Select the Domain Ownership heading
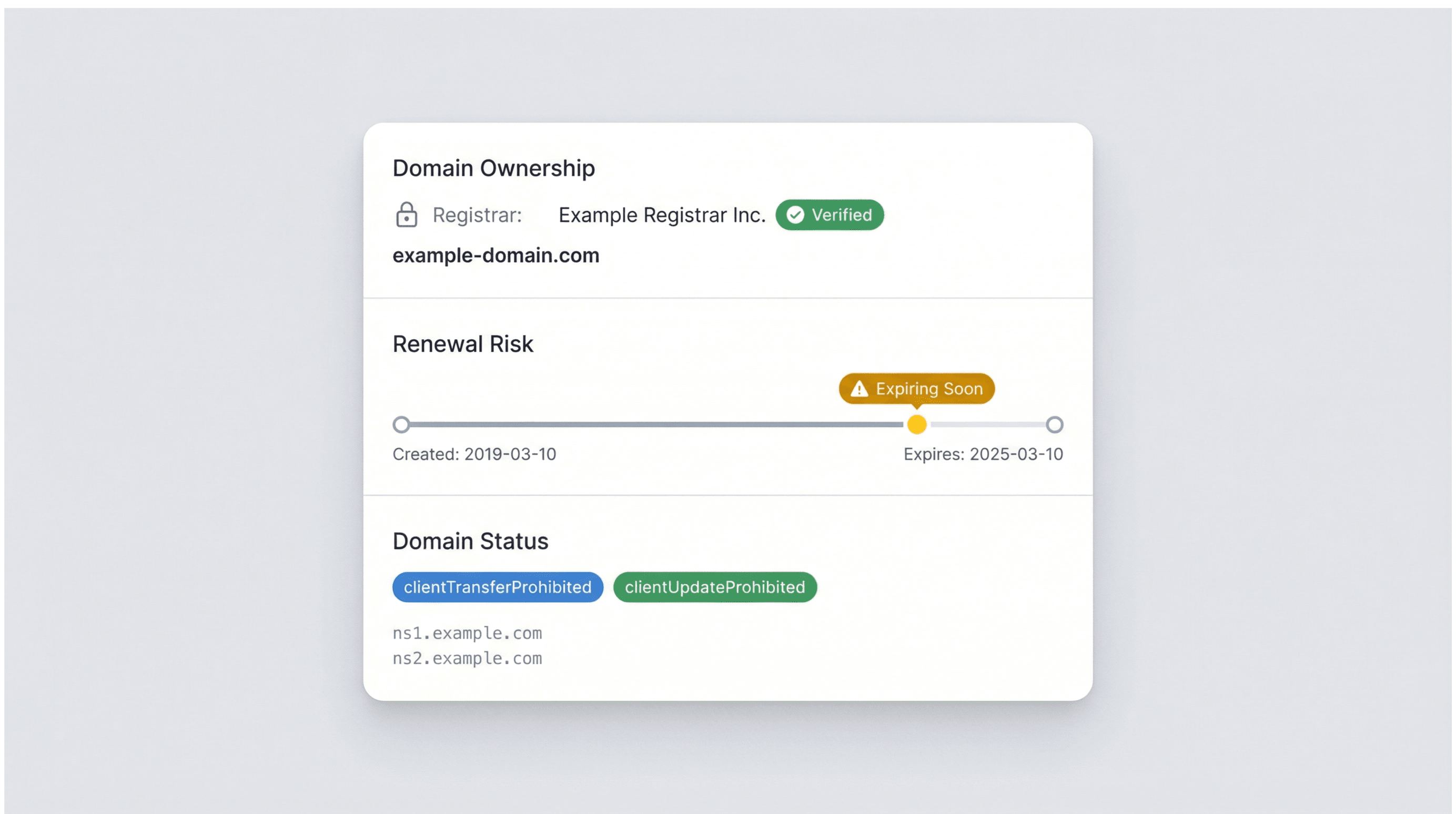Screen dimensions: 1456x814 pyautogui.click(x=493, y=168)
